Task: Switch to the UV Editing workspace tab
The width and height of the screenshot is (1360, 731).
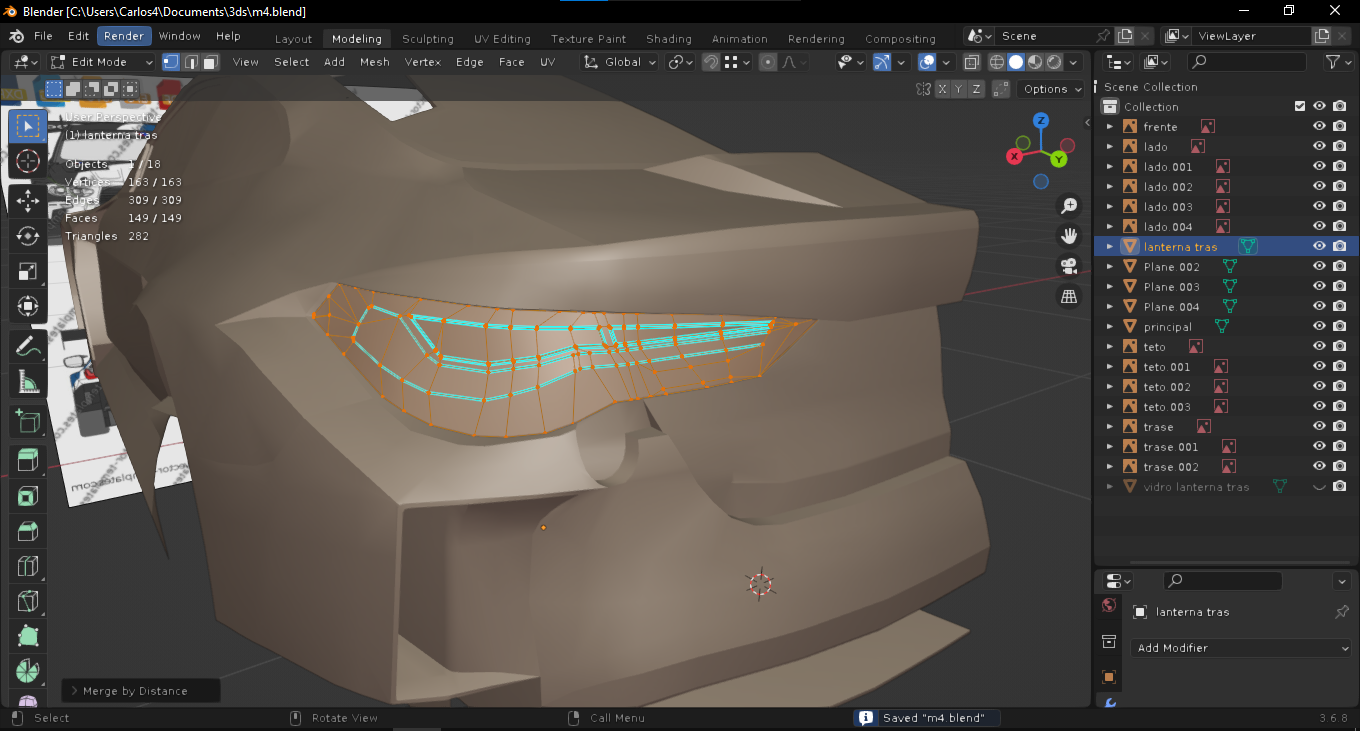Action: [503, 39]
